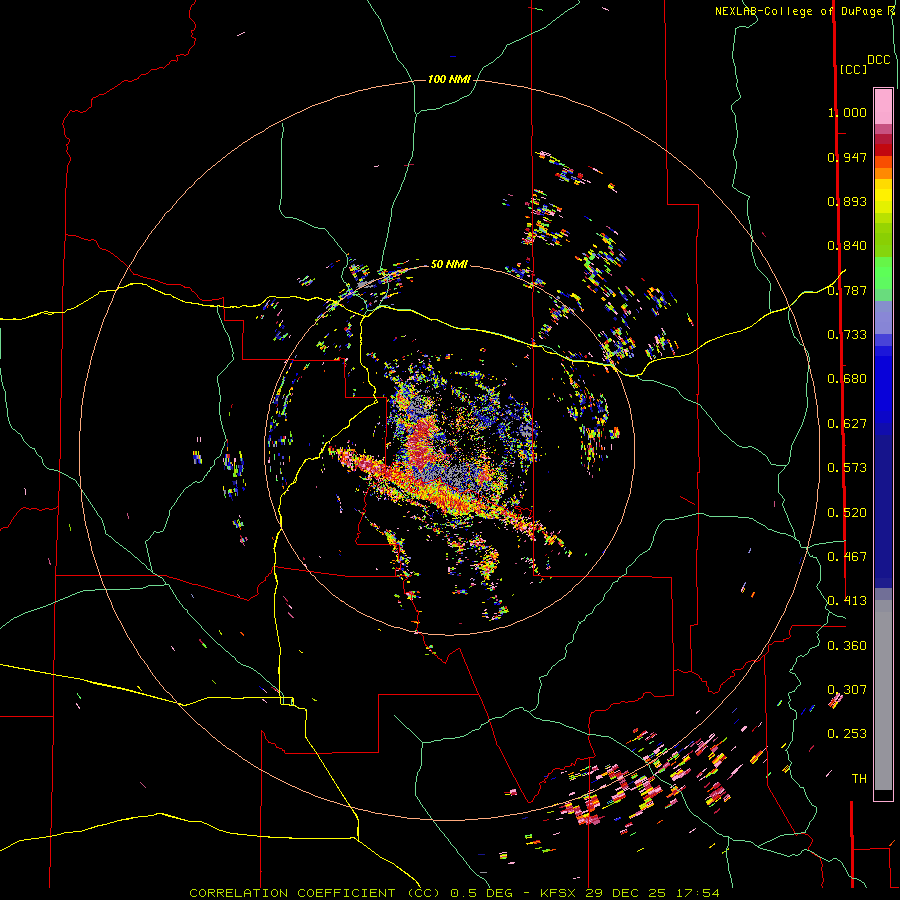Click the 29 DEC 25 date text

pos(626,893)
